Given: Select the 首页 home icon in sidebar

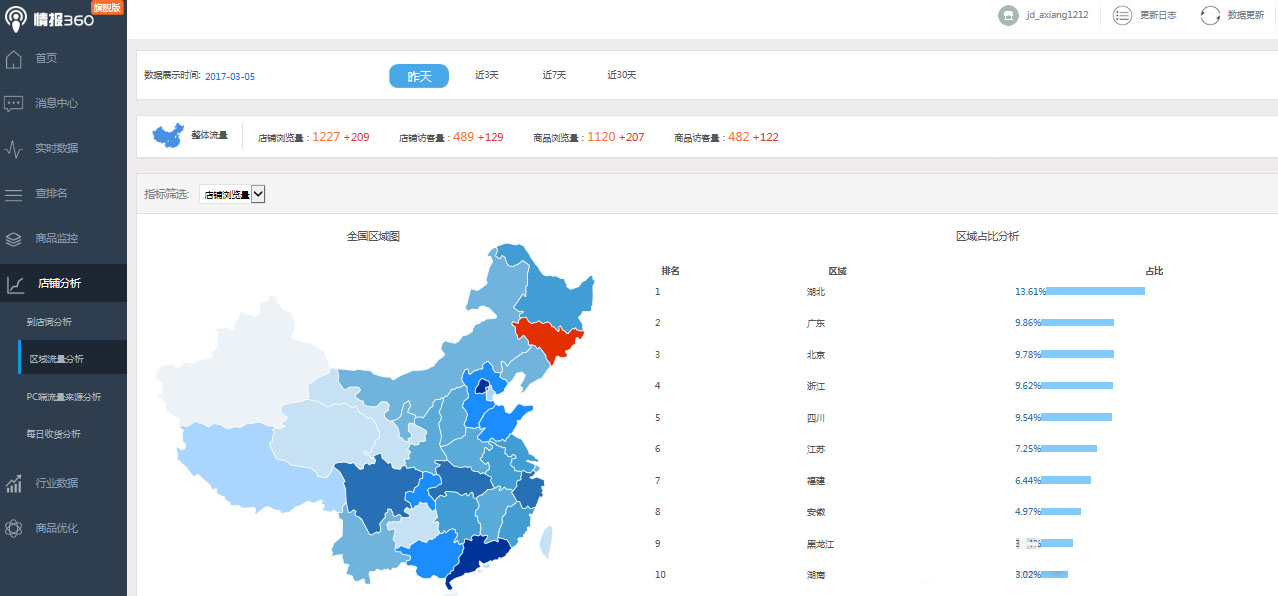Looking at the screenshot, I should [14, 58].
